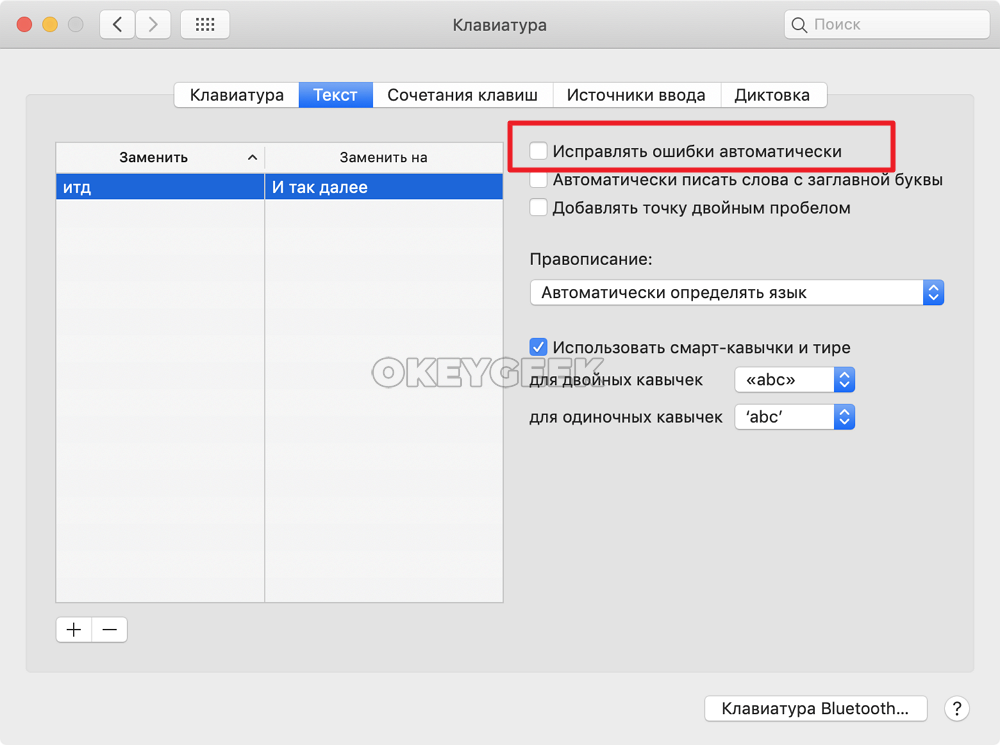Open the Сочетания клавиш tab
The height and width of the screenshot is (745, 1000).
pyautogui.click(x=462, y=95)
